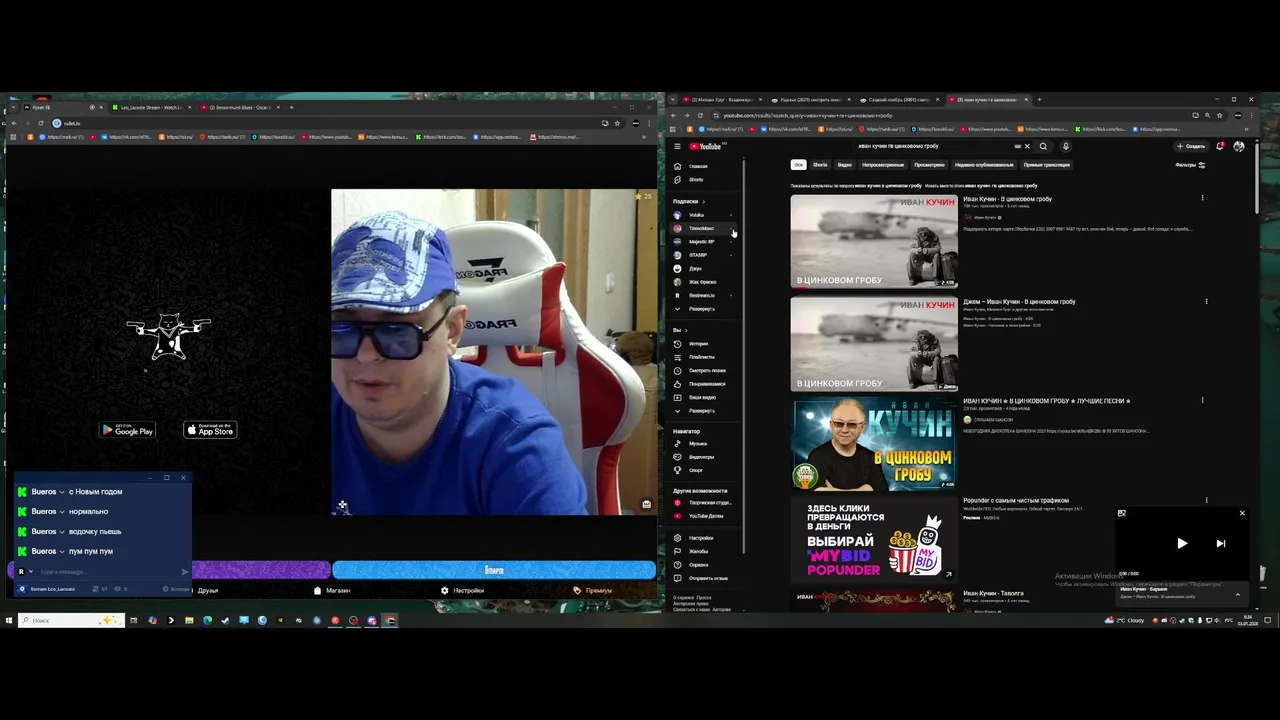Select the Shorts filter chip
The image size is (1280, 720).
[820, 165]
